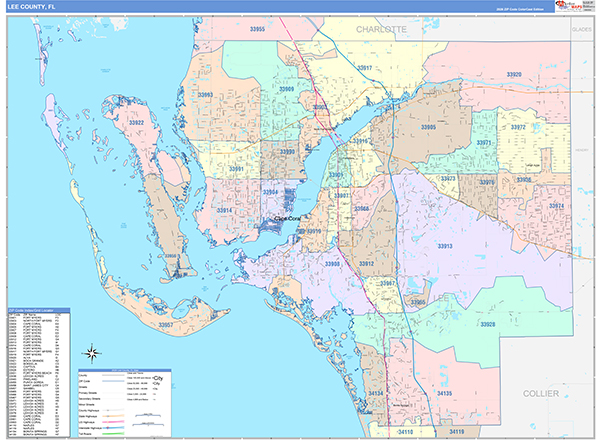
Task: Click ZIP code label 33993
Action: [x=205, y=95]
